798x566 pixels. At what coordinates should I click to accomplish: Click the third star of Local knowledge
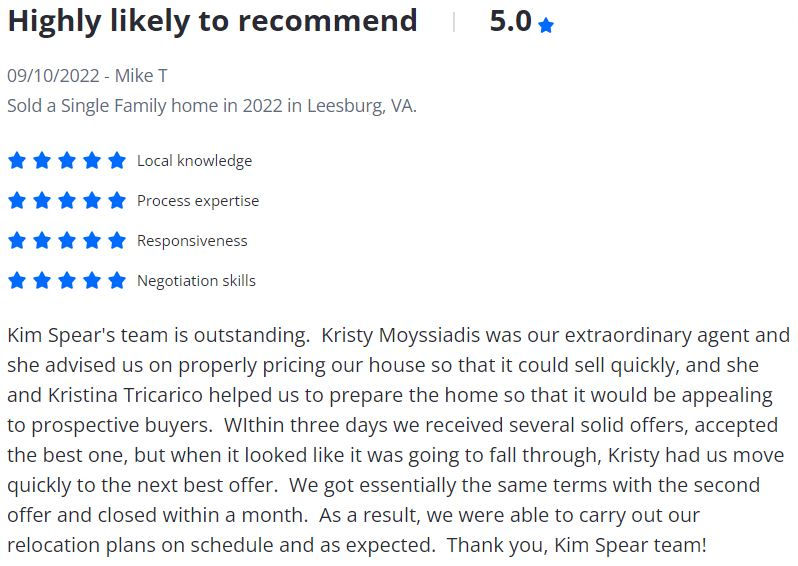click(67, 160)
